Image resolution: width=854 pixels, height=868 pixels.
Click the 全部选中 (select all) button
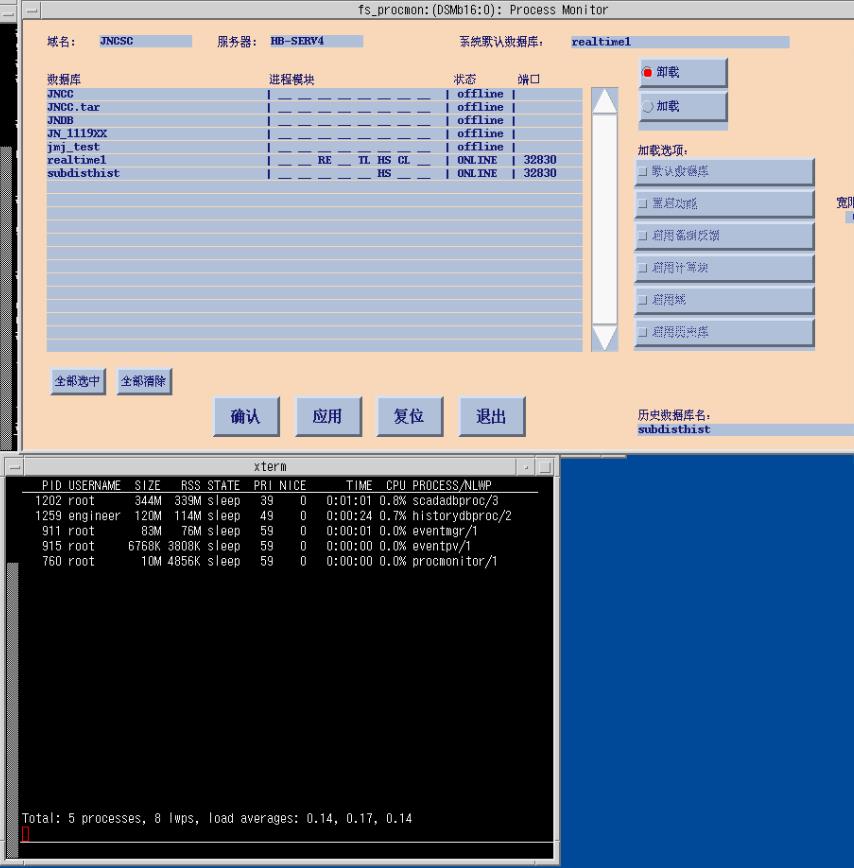(77, 381)
